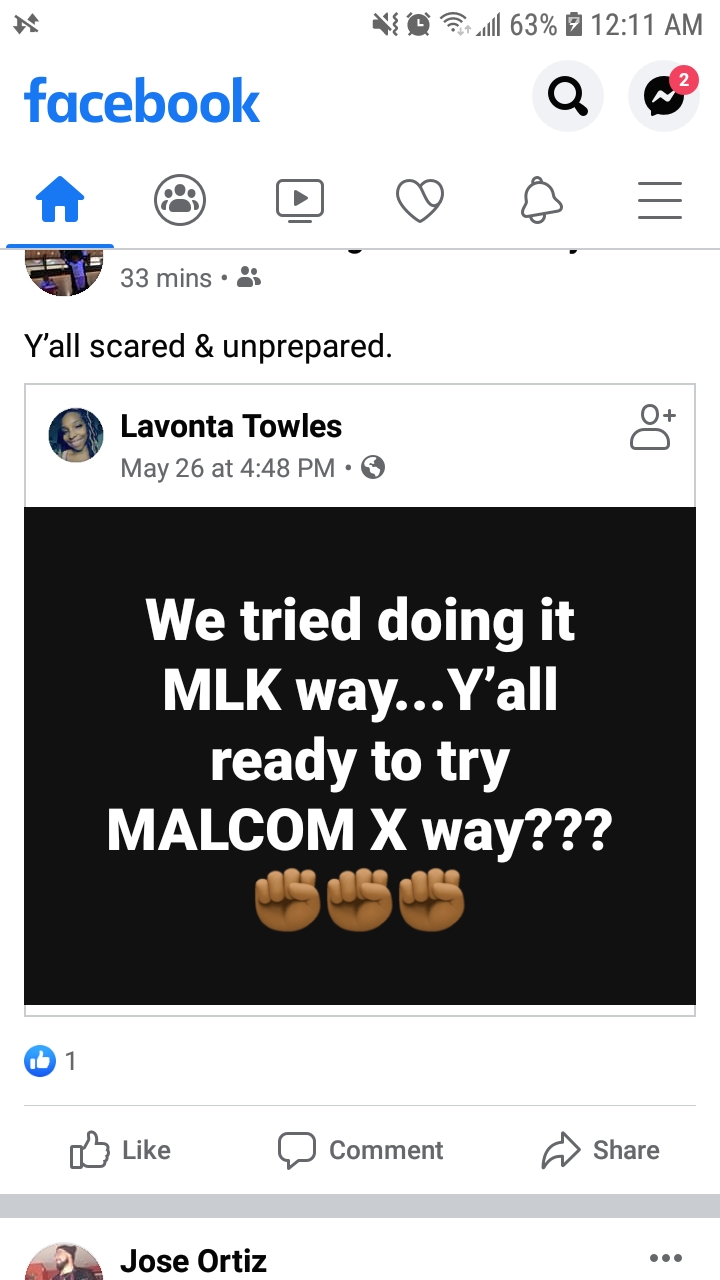Viewport: 720px width, 1280px height.
Task: Open Lavonta Towles profile picture
Action: click(76, 435)
